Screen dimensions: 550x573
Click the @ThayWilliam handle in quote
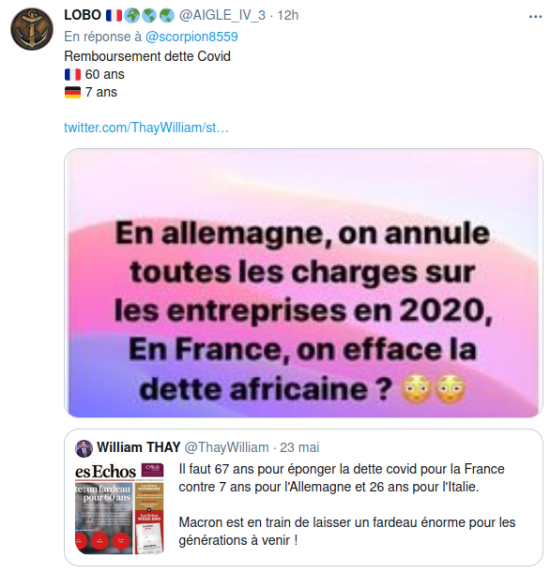(226, 447)
